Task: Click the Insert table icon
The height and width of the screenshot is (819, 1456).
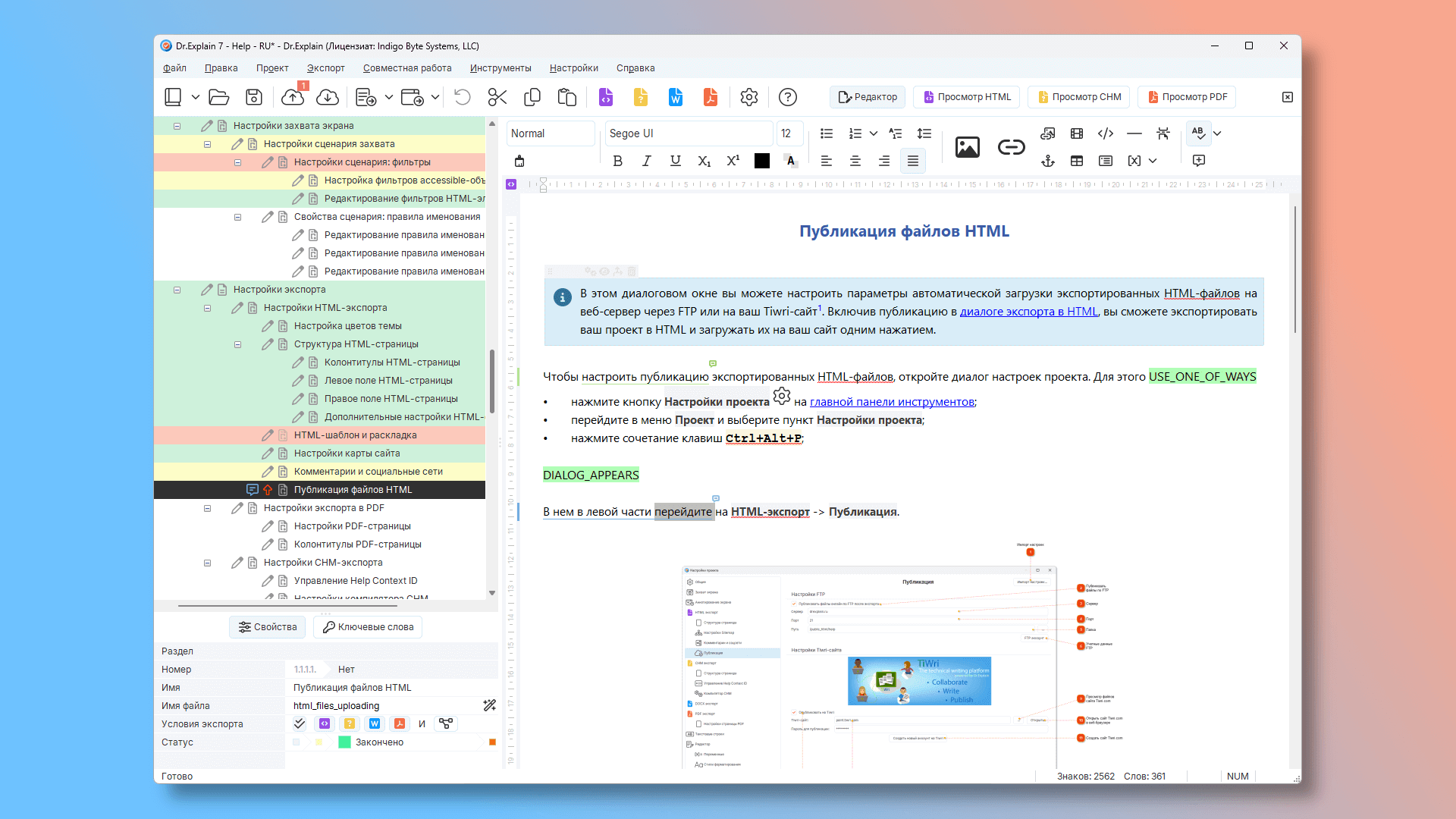Action: tap(1077, 161)
